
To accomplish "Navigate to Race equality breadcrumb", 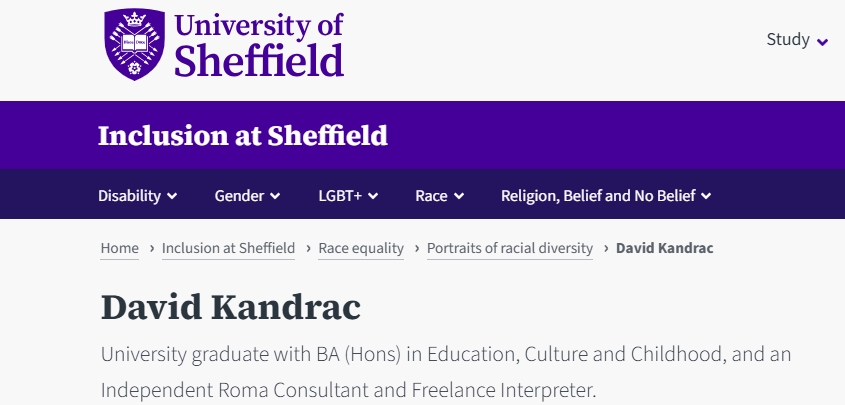I will tap(361, 248).
